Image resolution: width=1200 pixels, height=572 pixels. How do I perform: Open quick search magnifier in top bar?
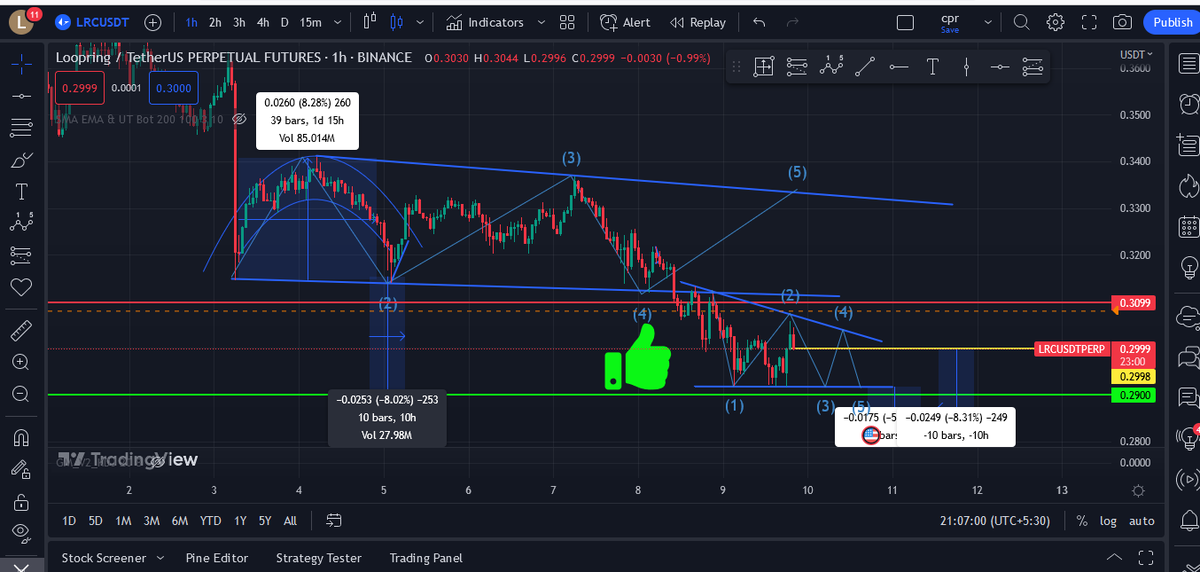coord(1021,22)
